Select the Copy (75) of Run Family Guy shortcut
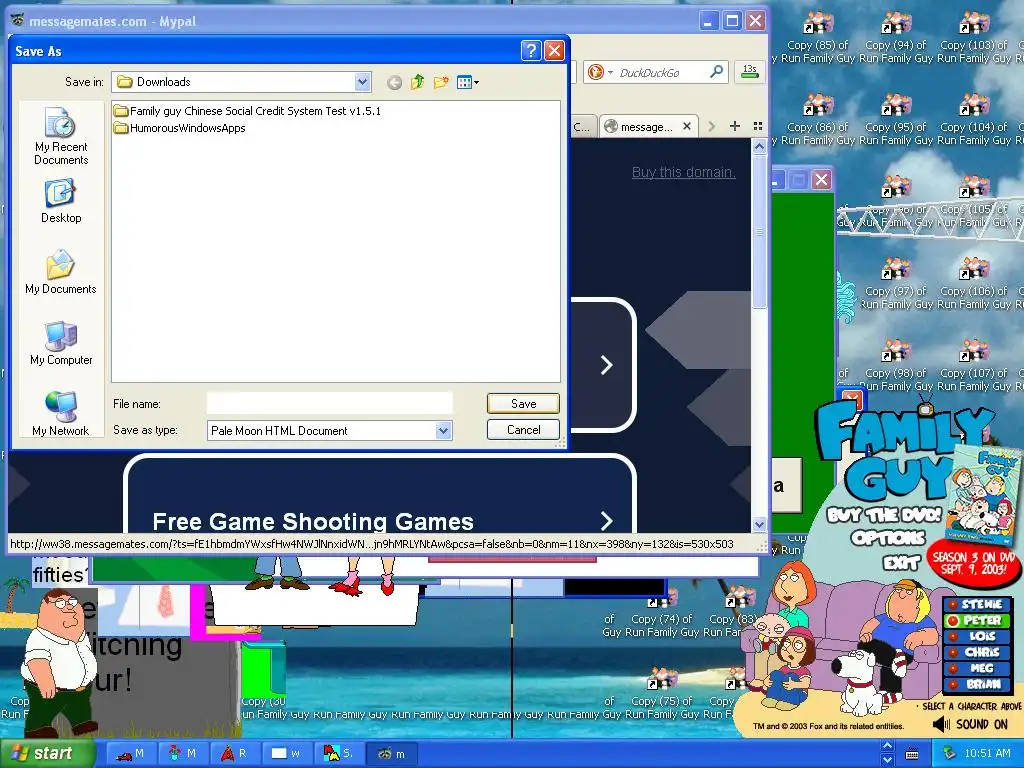 click(662, 695)
